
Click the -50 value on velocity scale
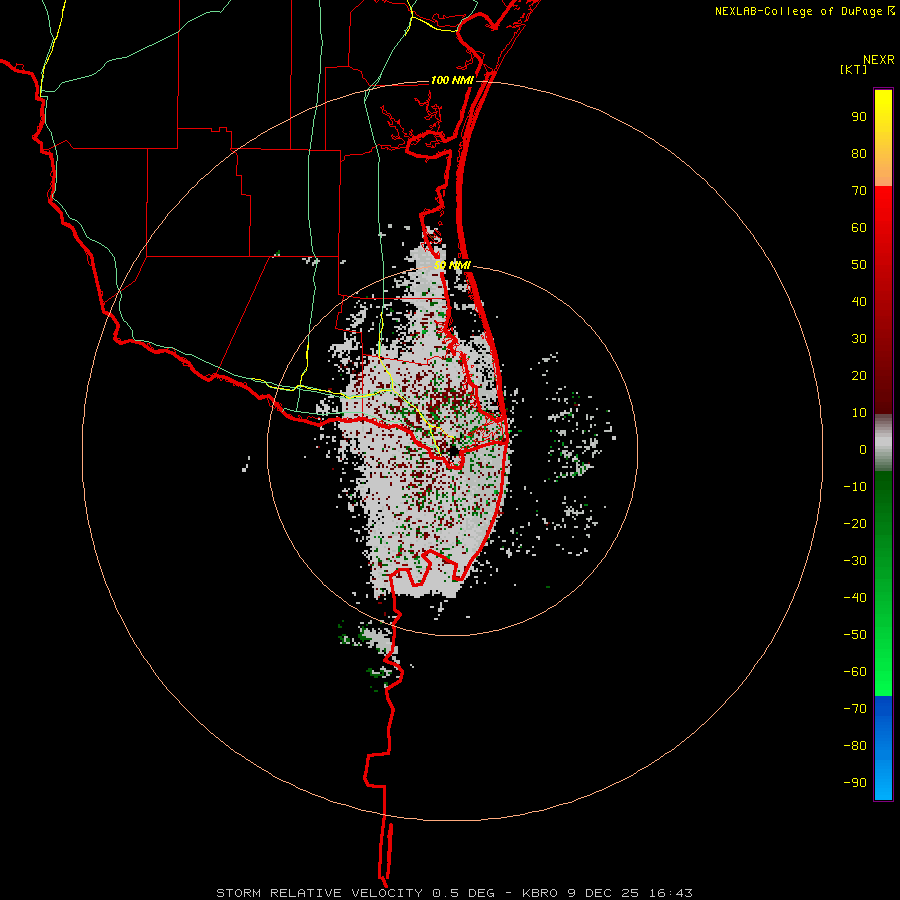tap(855, 634)
